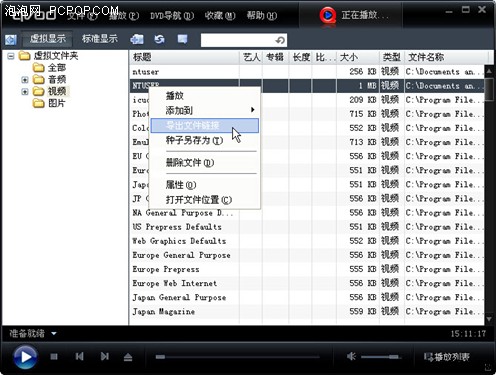Click the media library icon left of 虚拟显示
The height and width of the screenshot is (375, 496).
[11, 40]
